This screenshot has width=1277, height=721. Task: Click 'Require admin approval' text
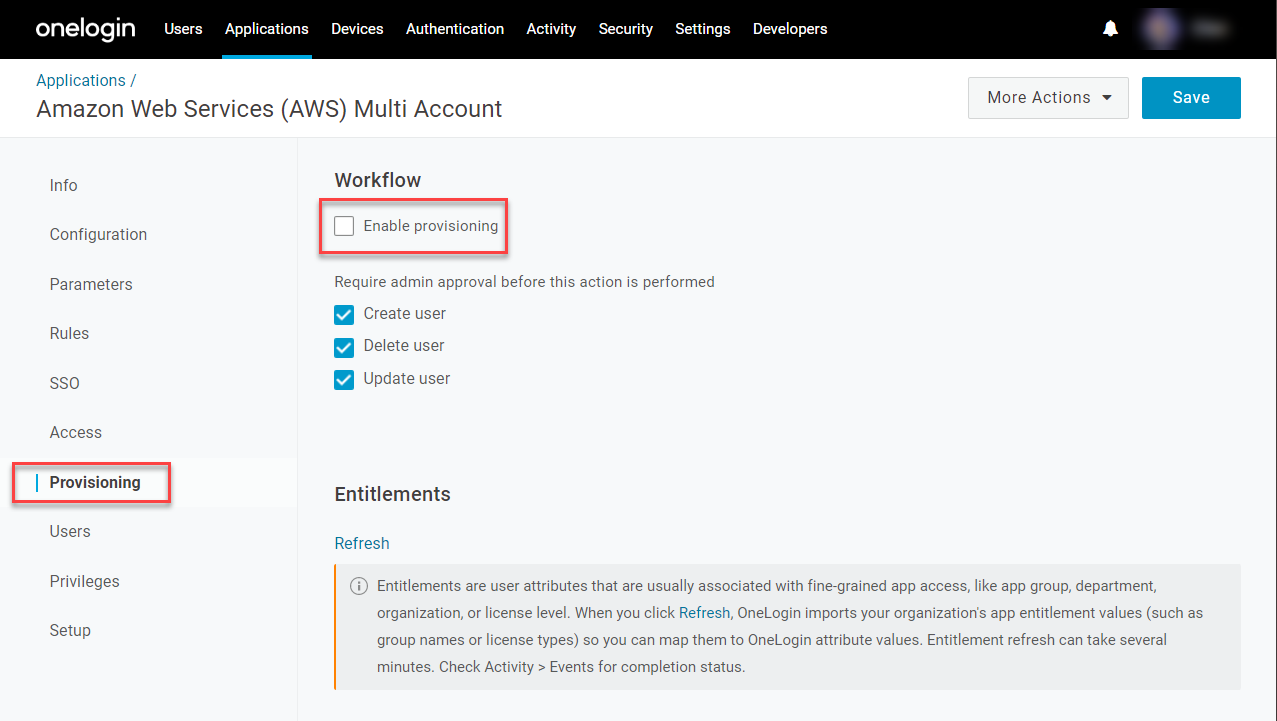[x=524, y=282]
